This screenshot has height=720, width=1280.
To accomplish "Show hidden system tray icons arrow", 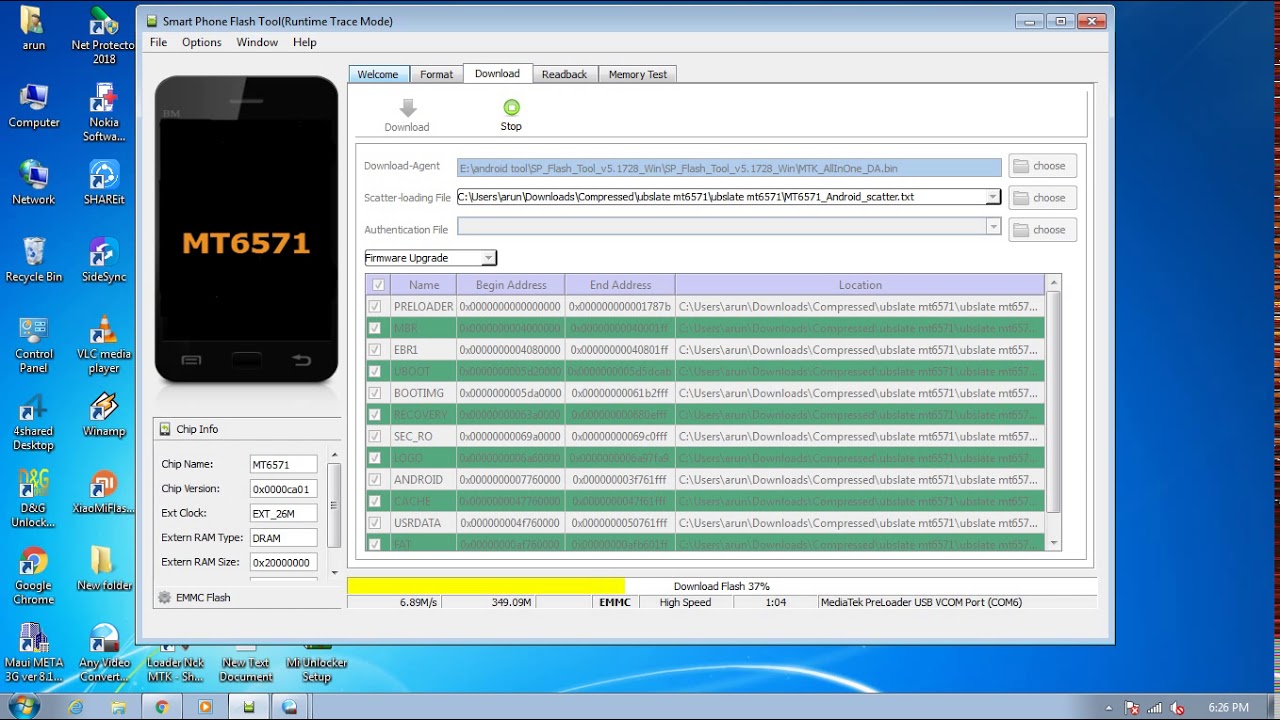I will click(x=1109, y=708).
